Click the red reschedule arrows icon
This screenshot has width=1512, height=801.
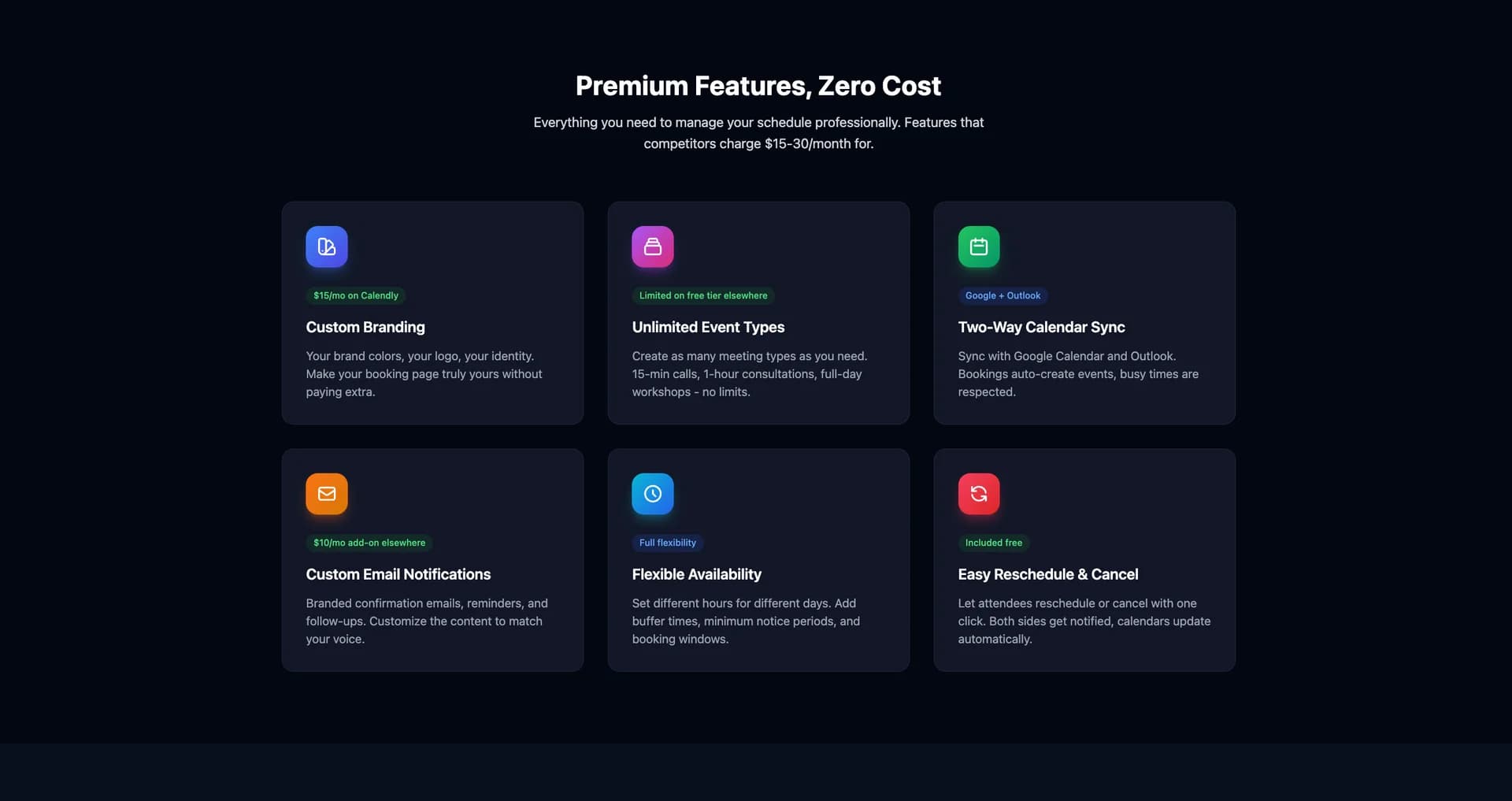click(979, 494)
